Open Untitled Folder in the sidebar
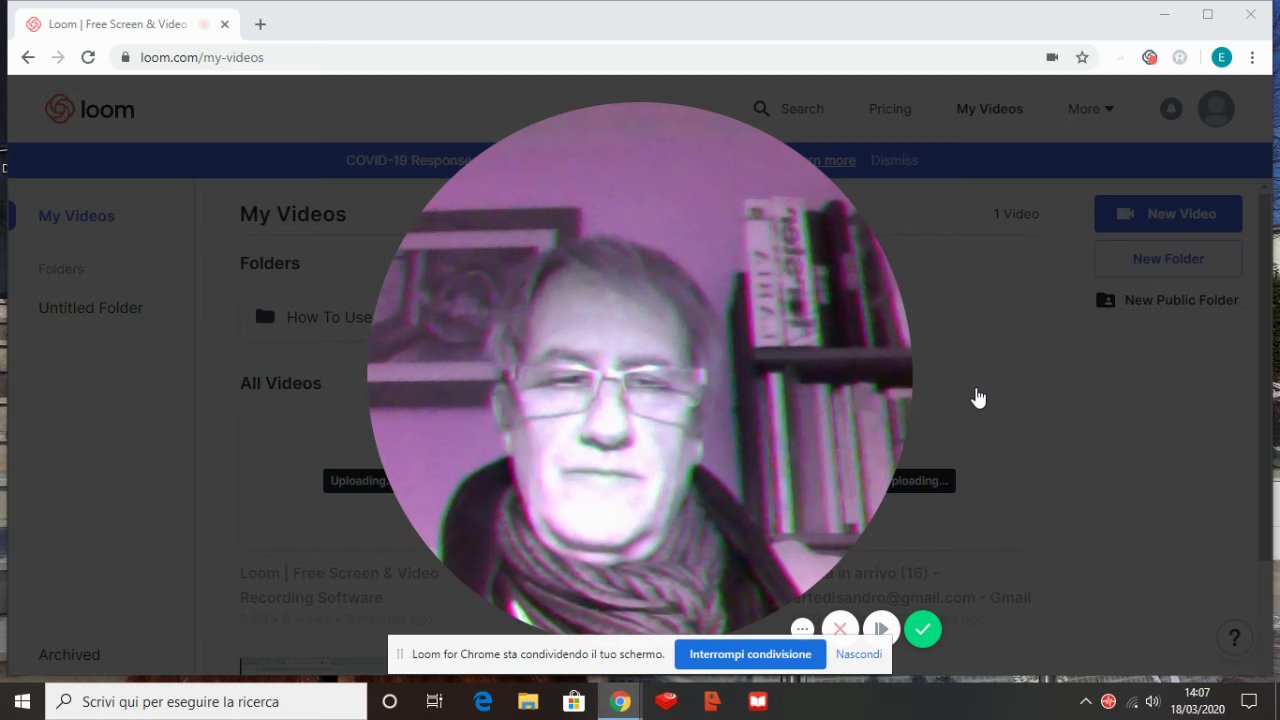This screenshot has height=720, width=1280. [90, 308]
